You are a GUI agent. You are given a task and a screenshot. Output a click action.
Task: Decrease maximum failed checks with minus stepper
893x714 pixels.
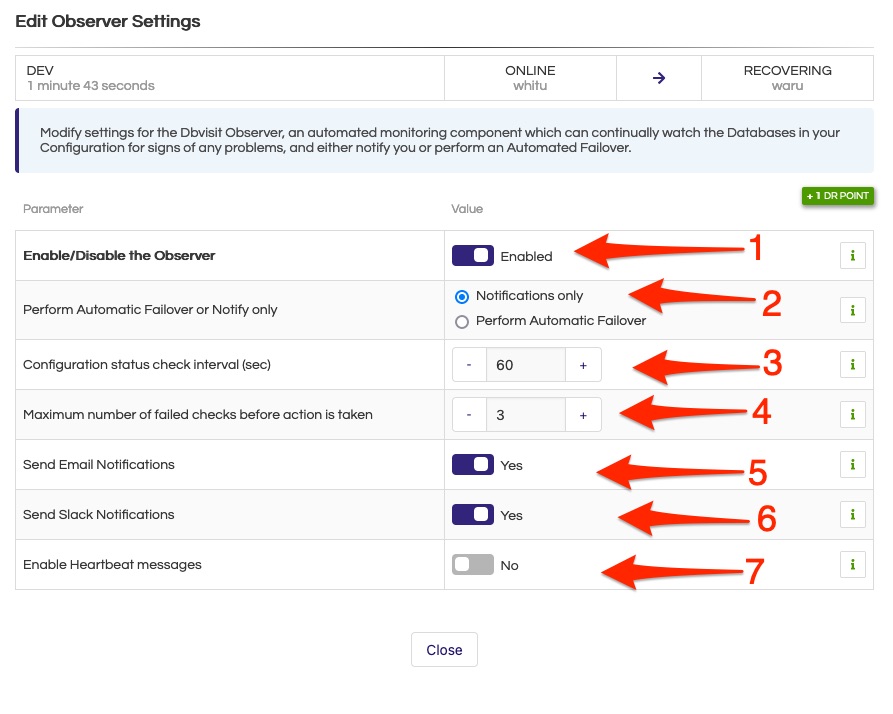(x=469, y=414)
